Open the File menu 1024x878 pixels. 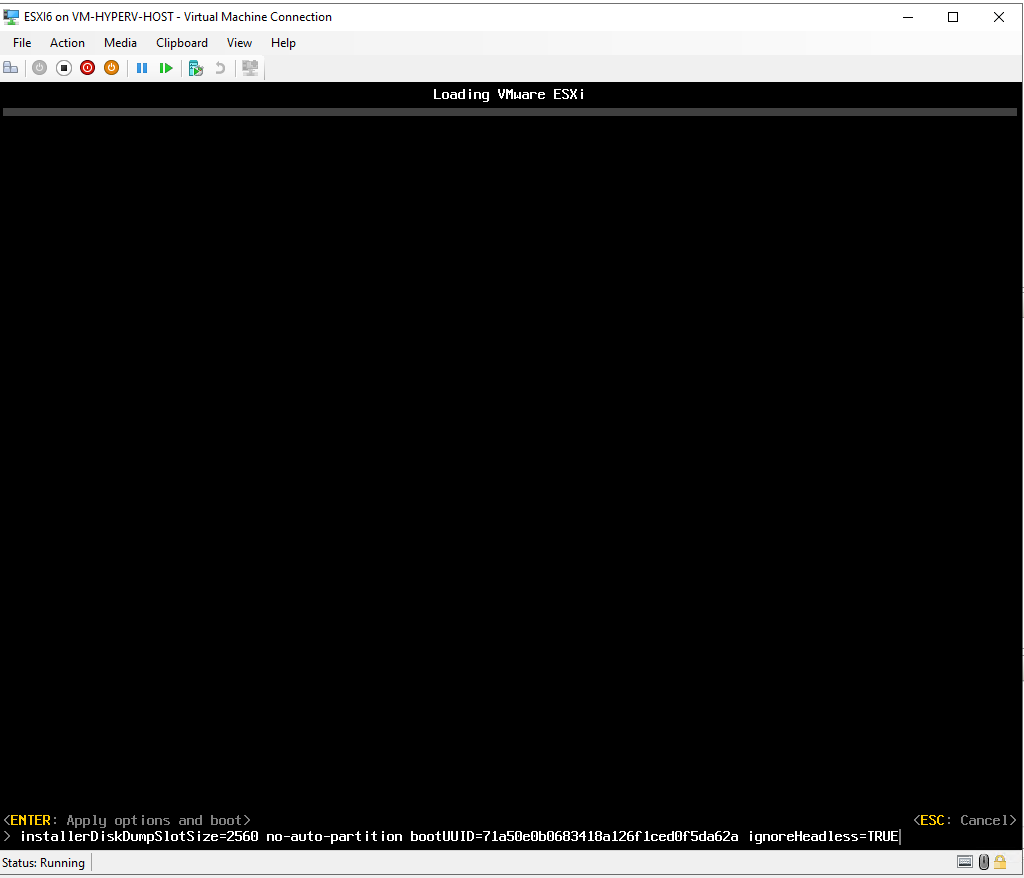[22, 43]
